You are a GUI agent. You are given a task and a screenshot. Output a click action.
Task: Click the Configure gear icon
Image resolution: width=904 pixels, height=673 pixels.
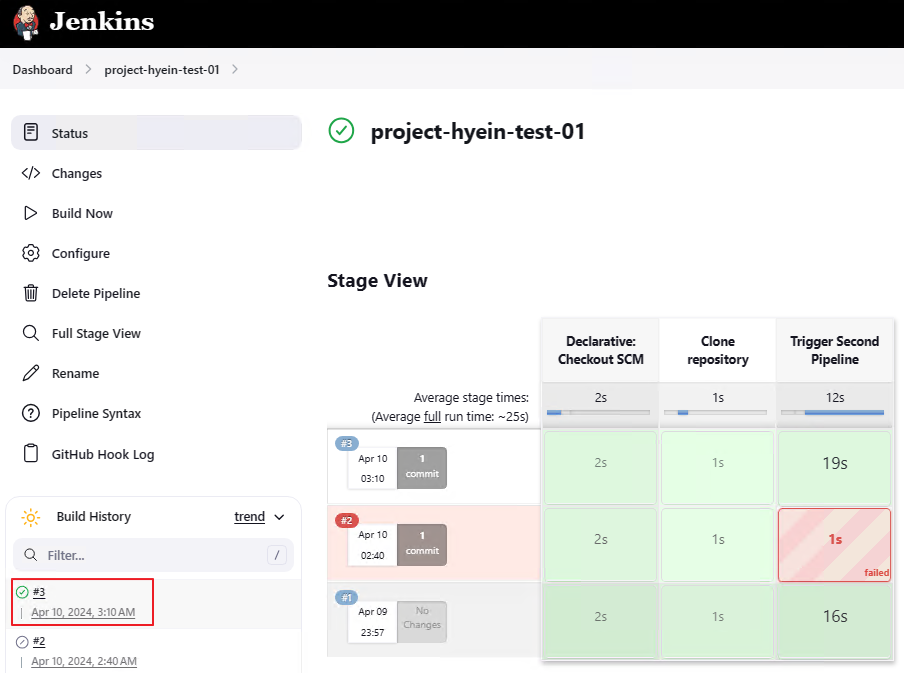31,253
